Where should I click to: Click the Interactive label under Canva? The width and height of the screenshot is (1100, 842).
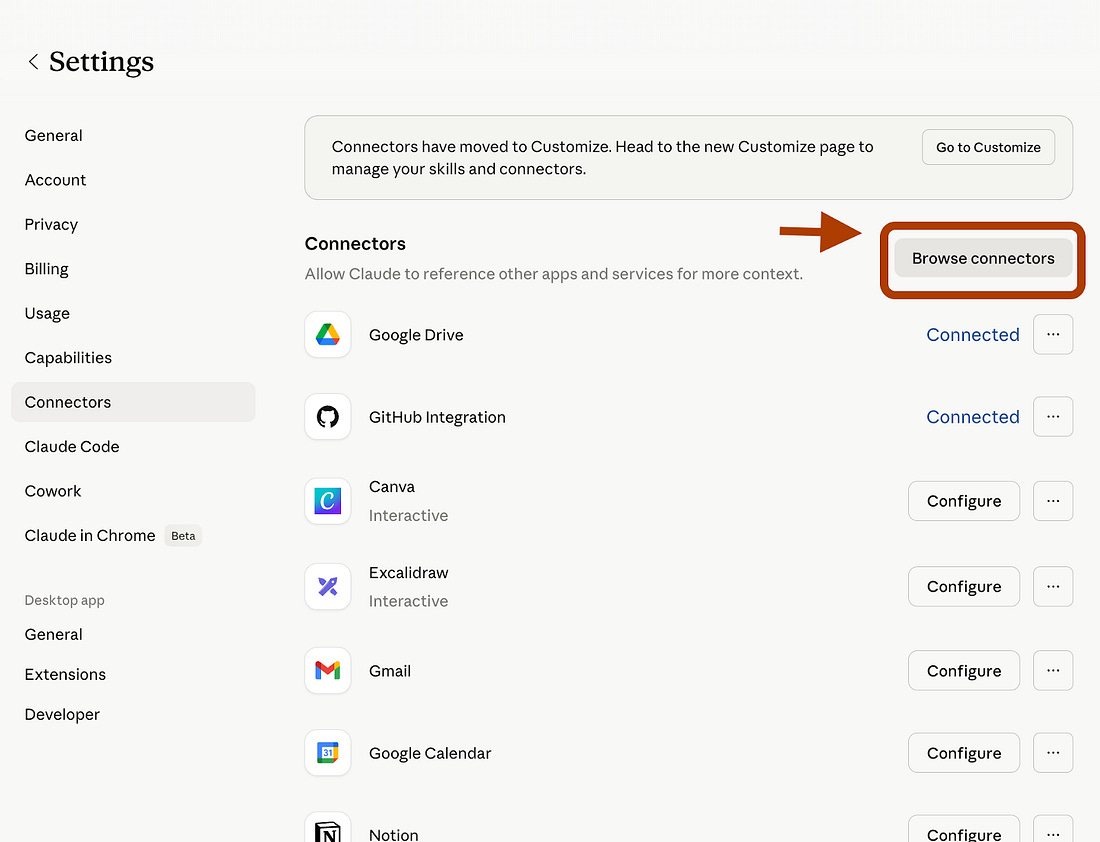pyautogui.click(x=408, y=516)
